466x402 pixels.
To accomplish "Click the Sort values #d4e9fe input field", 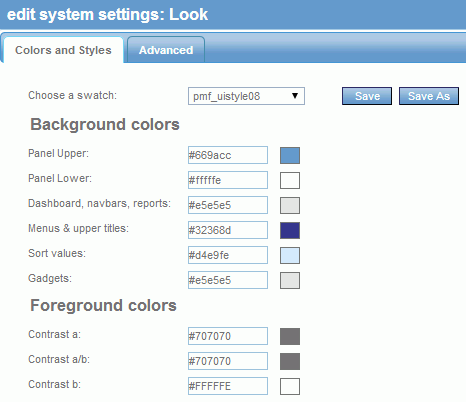I will (228, 255).
